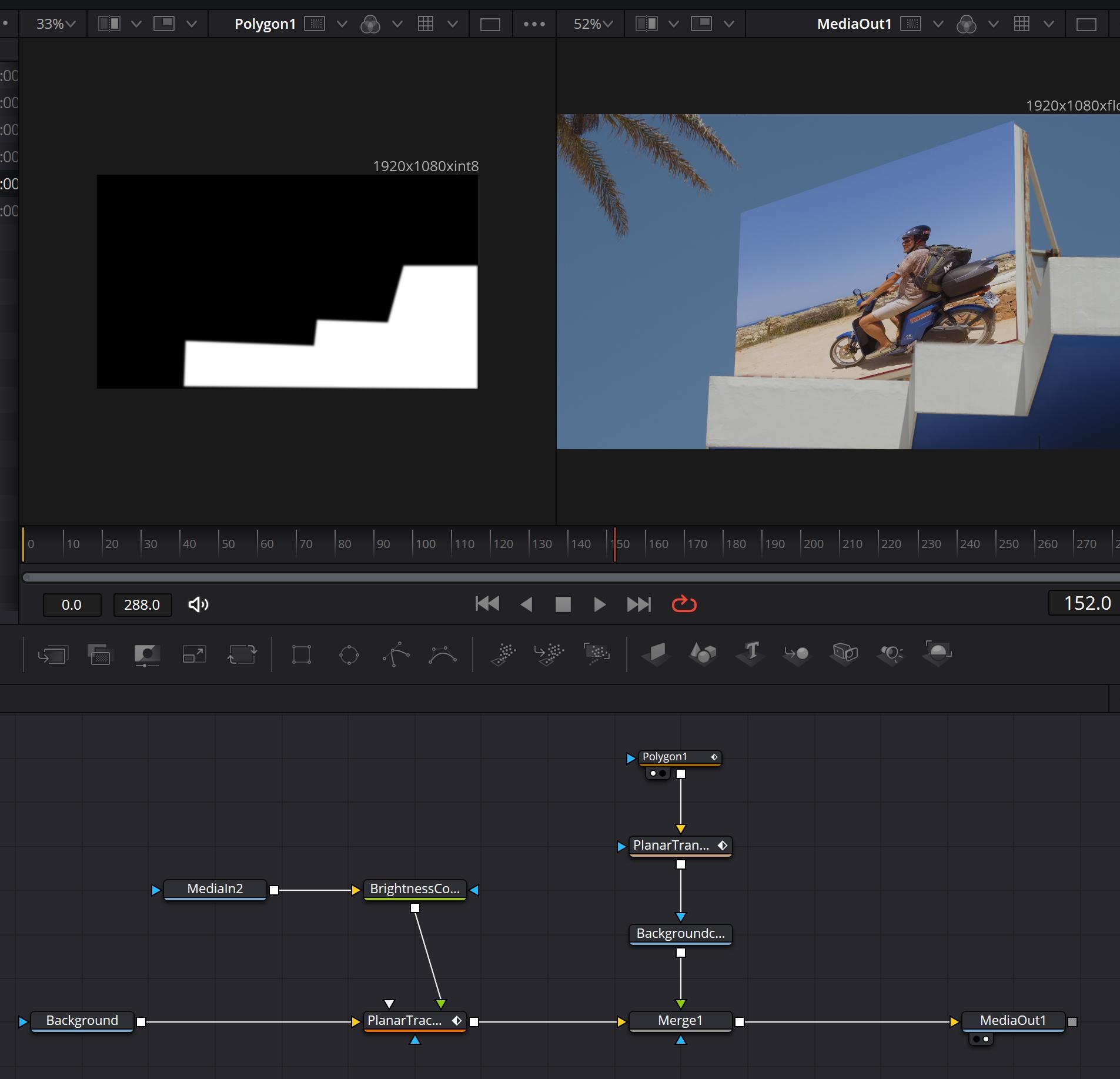Add a BSpline mask from toolbar
Screen dimensions: 1120x1079
point(443,654)
